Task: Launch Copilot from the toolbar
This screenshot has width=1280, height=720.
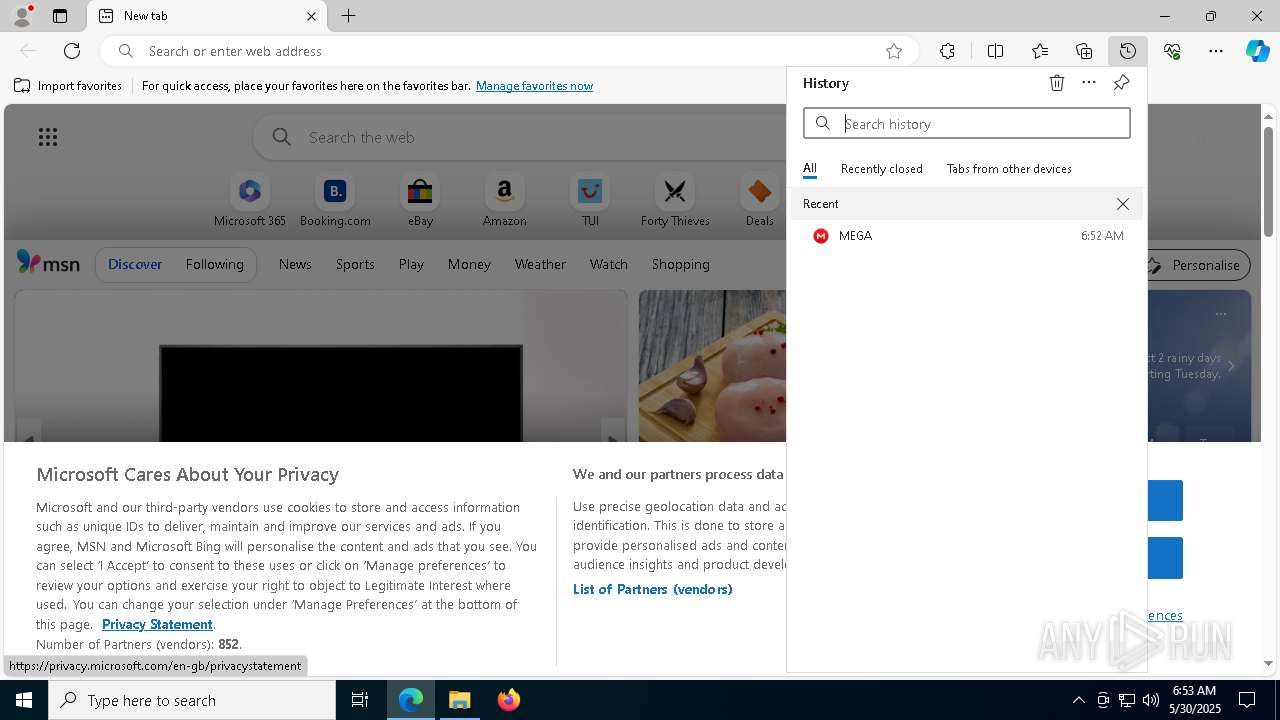Action: (1257, 51)
